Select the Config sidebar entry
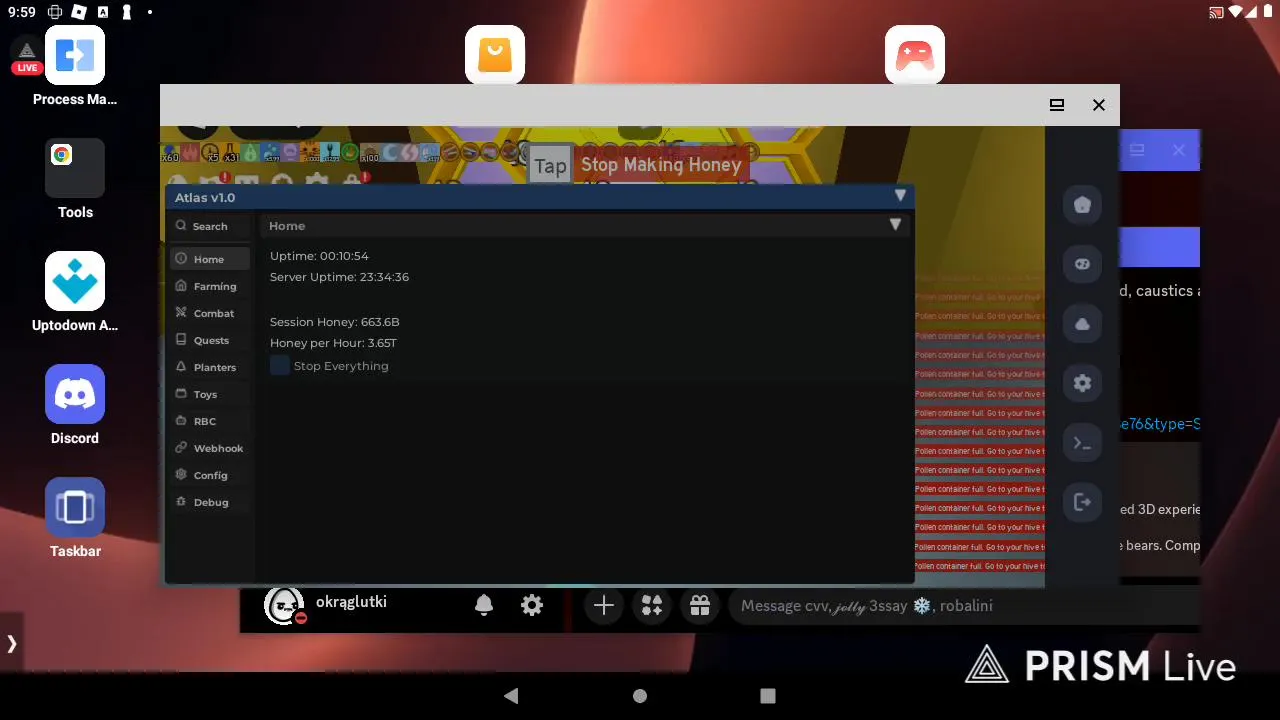The width and height of the screenshot is (1280, 720). tap(209, 475)
